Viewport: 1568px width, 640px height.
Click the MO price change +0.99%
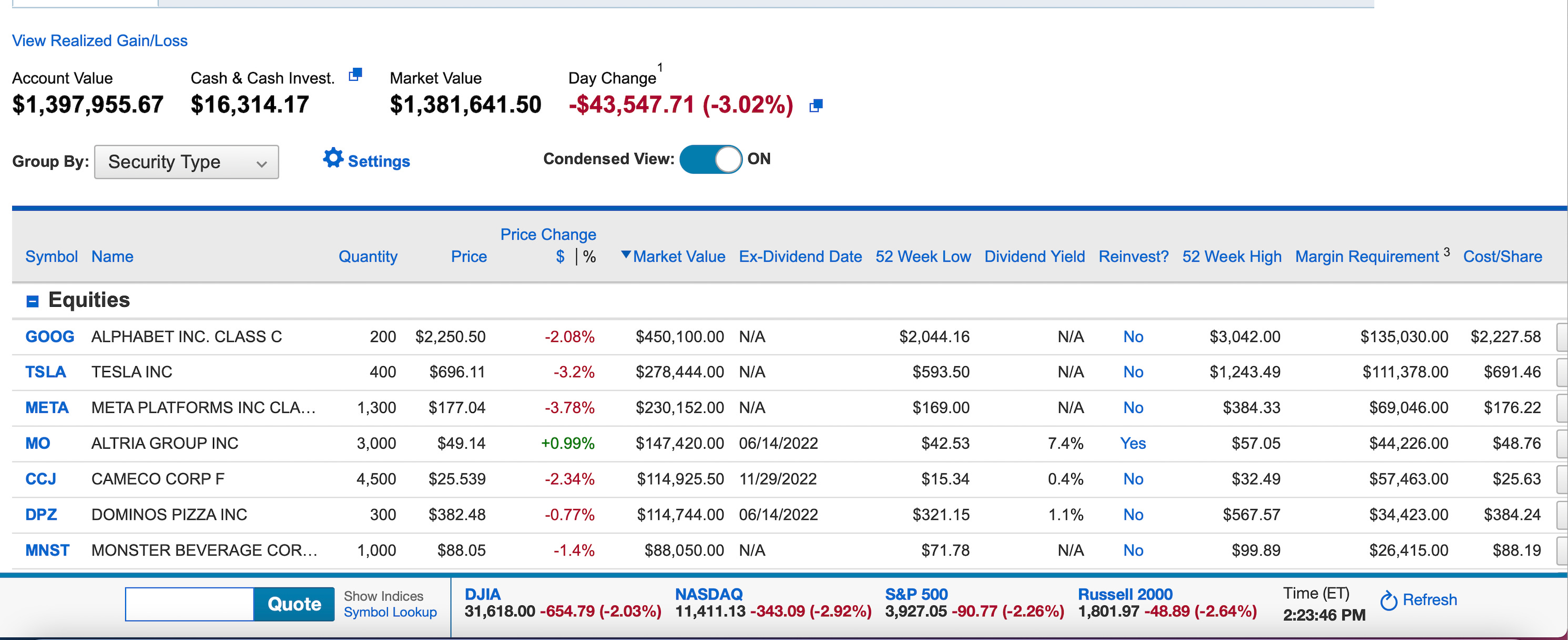[x=567, y=443]
